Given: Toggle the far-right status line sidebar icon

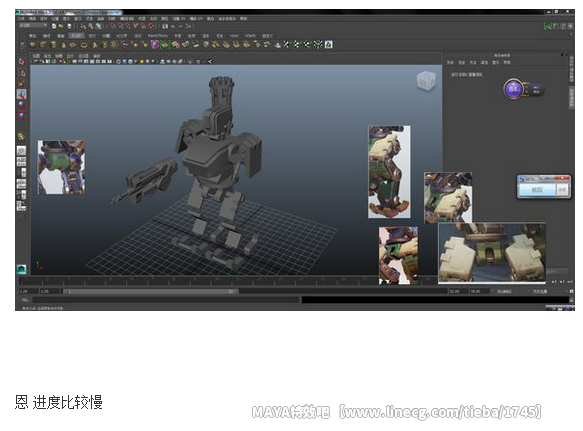Looking at the screenshot, I should (x=570, y=26).
